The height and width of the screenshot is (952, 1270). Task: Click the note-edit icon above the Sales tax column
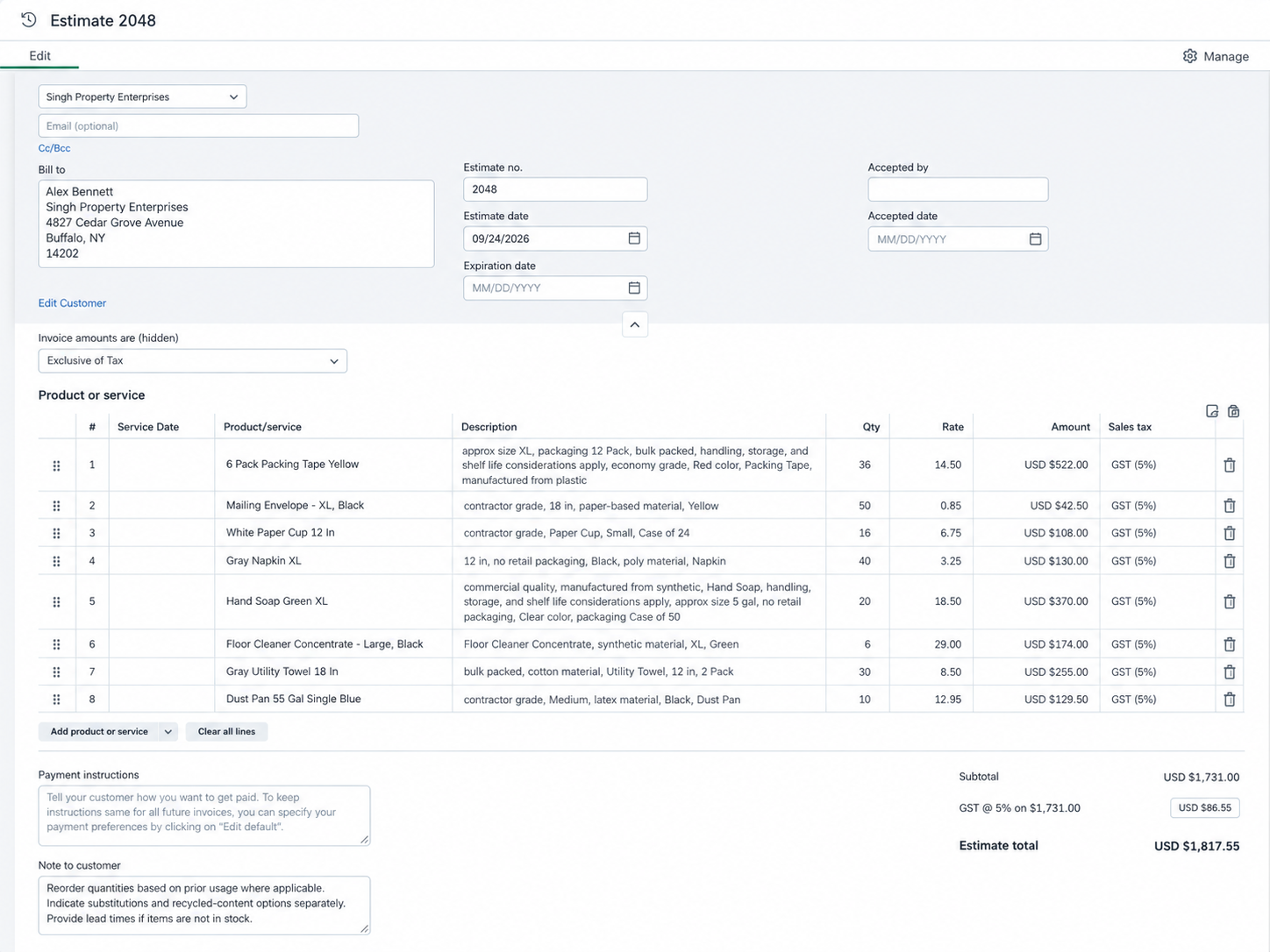point(1212,411)
